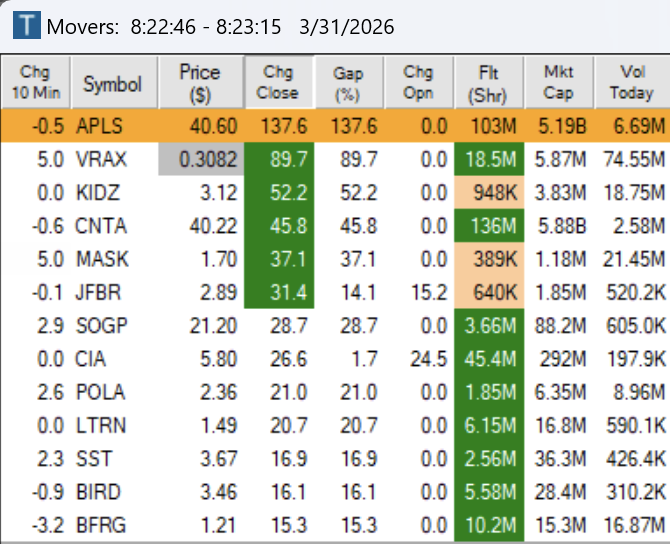Click JFBR Gap value 14.1
Image resolution: width=670 pixels, height=544 pixels.
coord(359,293)
